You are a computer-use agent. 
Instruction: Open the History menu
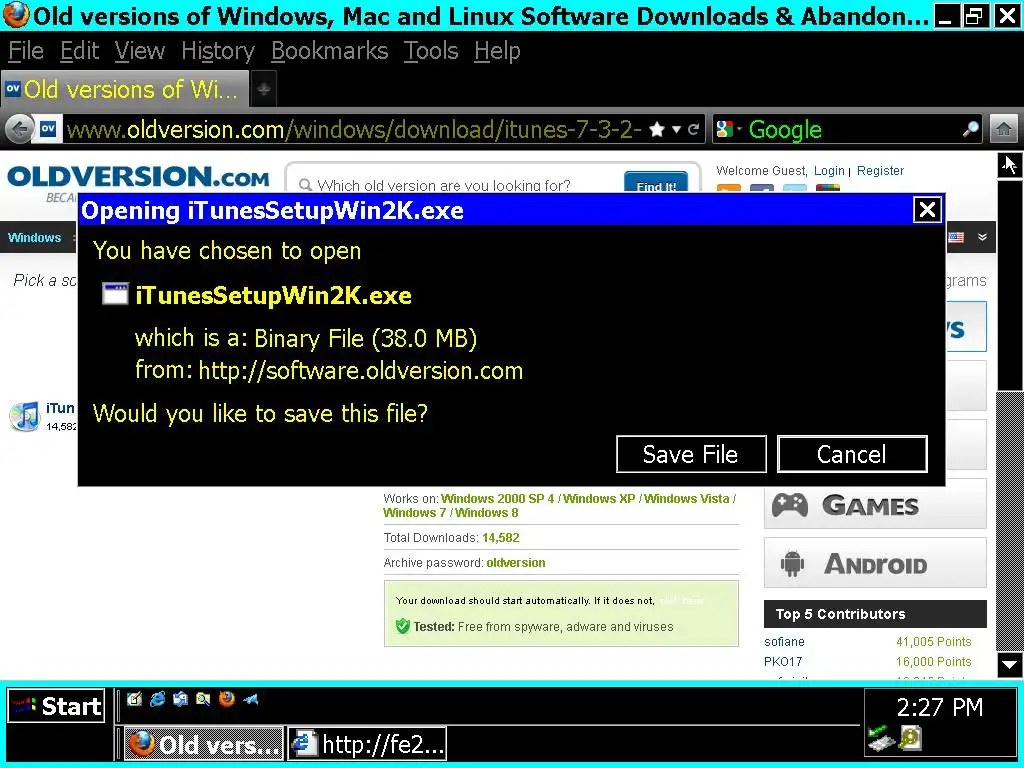pyautogui.click(x=217, y=51)
